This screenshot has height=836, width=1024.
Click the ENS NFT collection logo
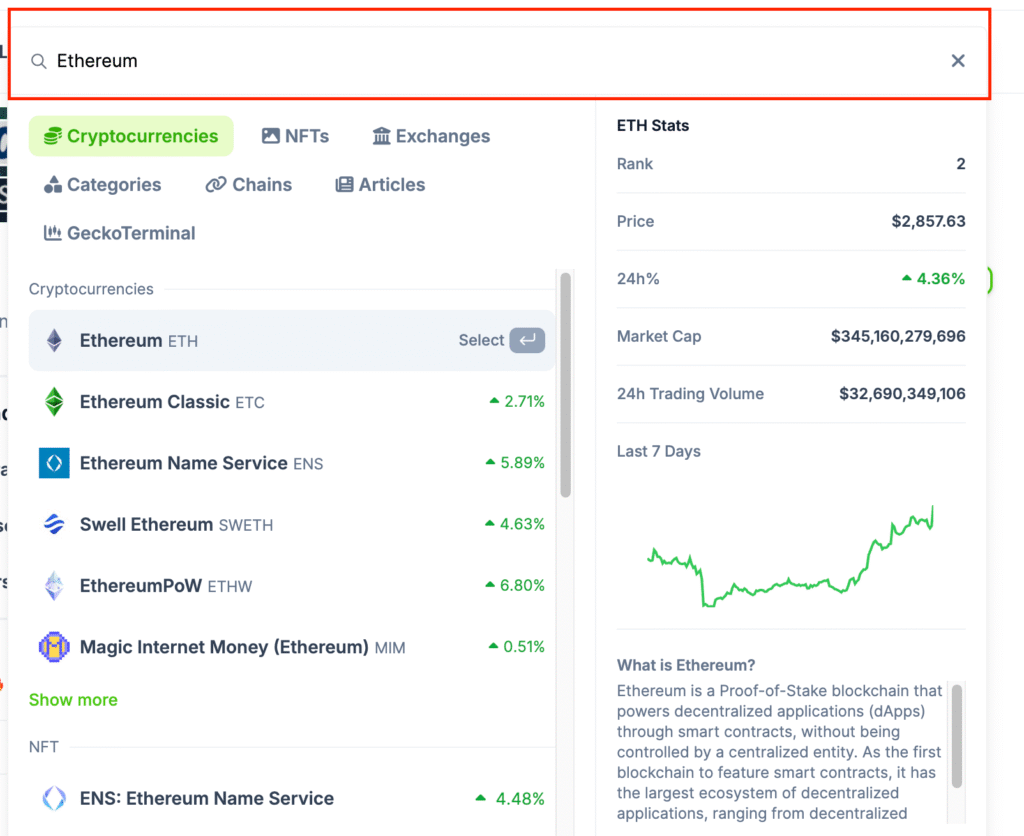point(54,798)
